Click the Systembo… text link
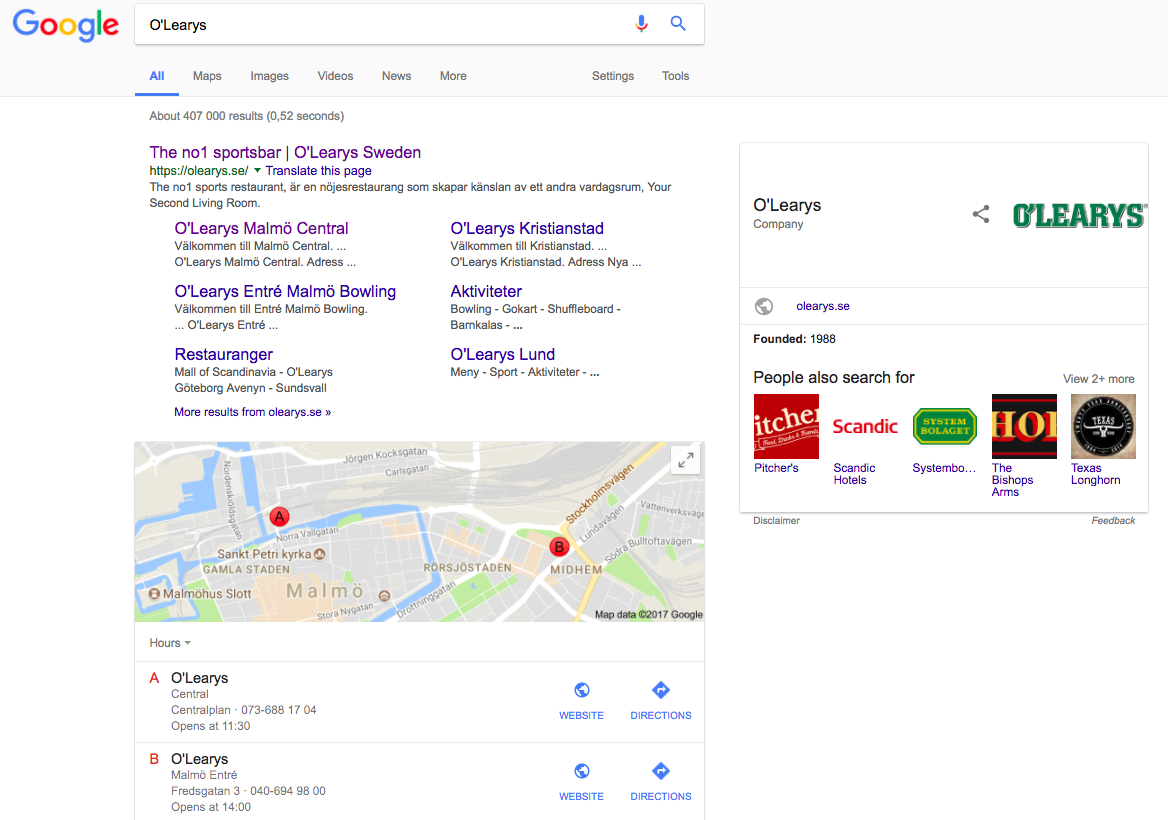This screenshot has width=1168, height=820. coord(944,468)
